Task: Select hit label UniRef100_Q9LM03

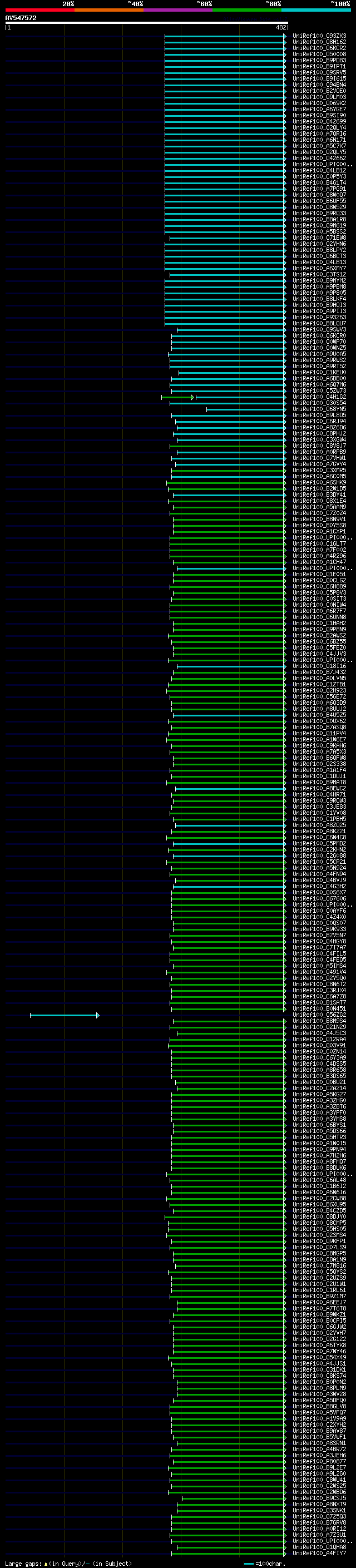Action: click(x=319, y=97)
